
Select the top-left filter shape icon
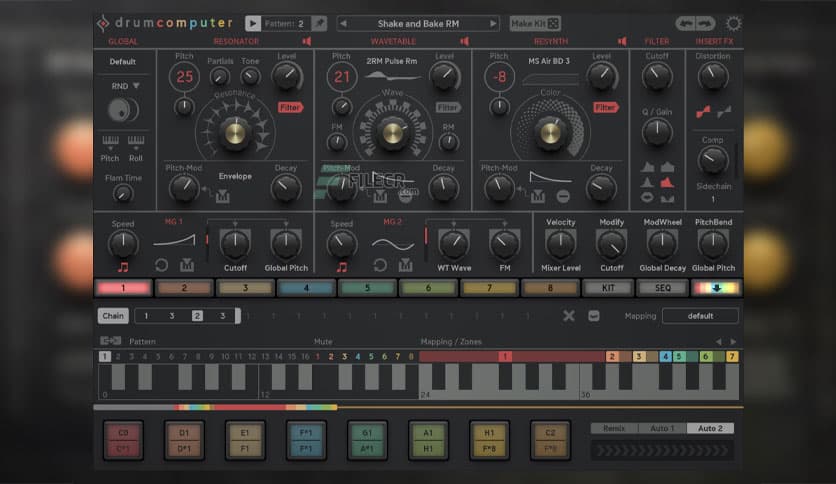click(647, 167)
